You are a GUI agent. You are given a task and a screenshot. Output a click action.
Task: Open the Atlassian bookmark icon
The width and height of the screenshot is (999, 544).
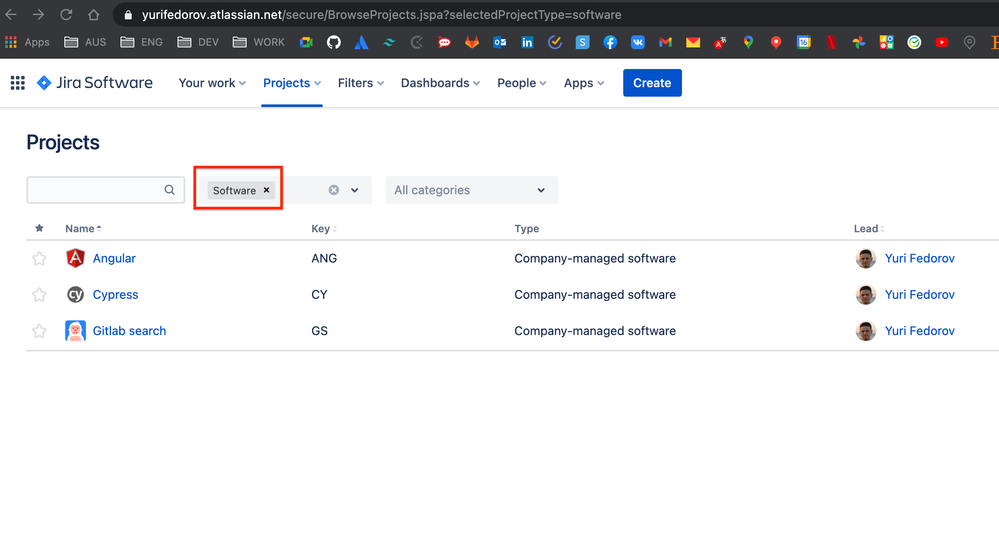tap(361, 42)
